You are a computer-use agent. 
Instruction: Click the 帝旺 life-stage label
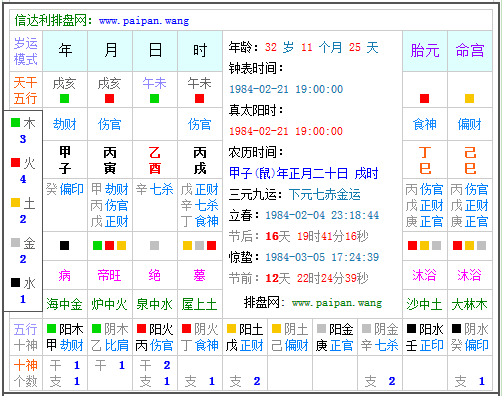(109, 276)
